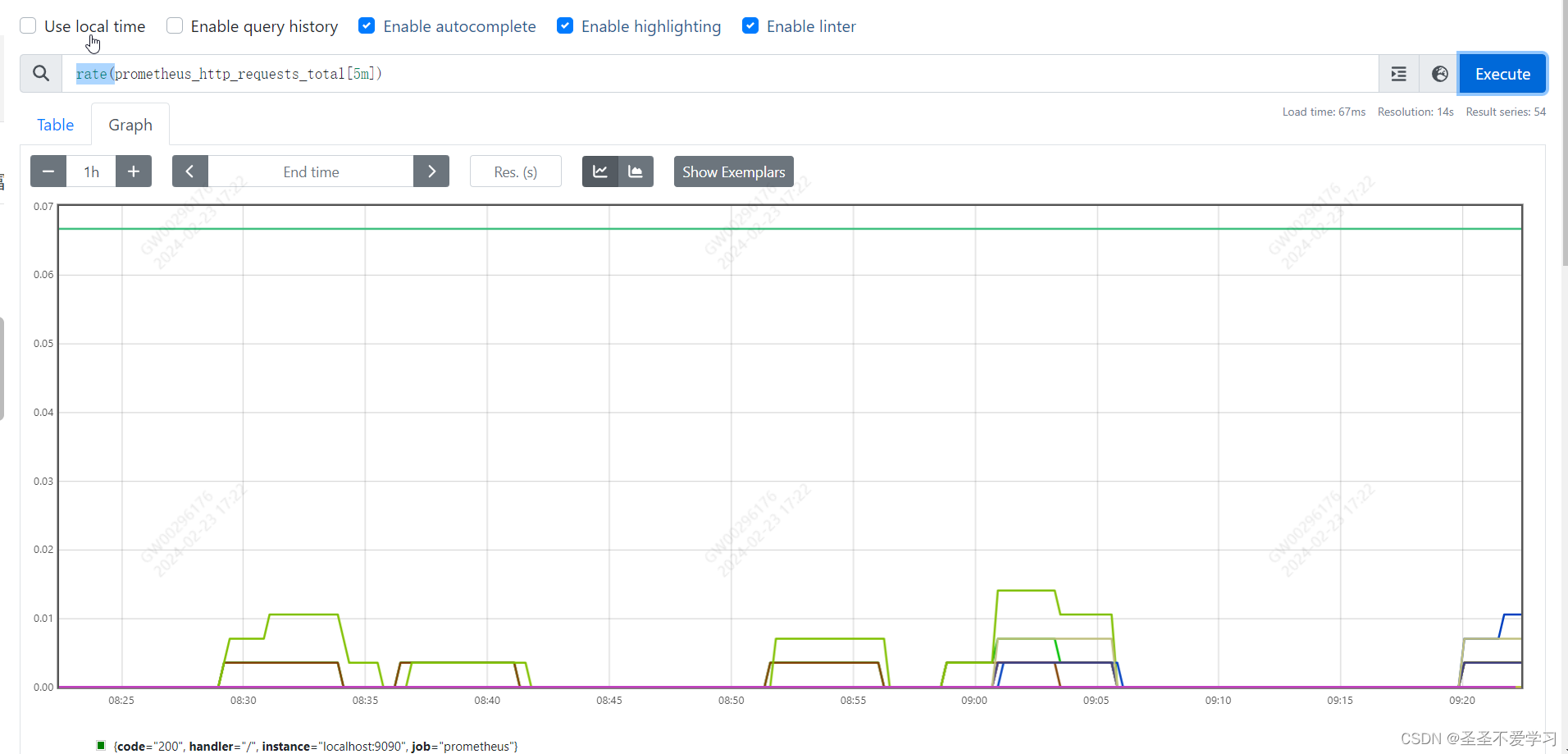Switch to the Table tab

pos(55,125)
